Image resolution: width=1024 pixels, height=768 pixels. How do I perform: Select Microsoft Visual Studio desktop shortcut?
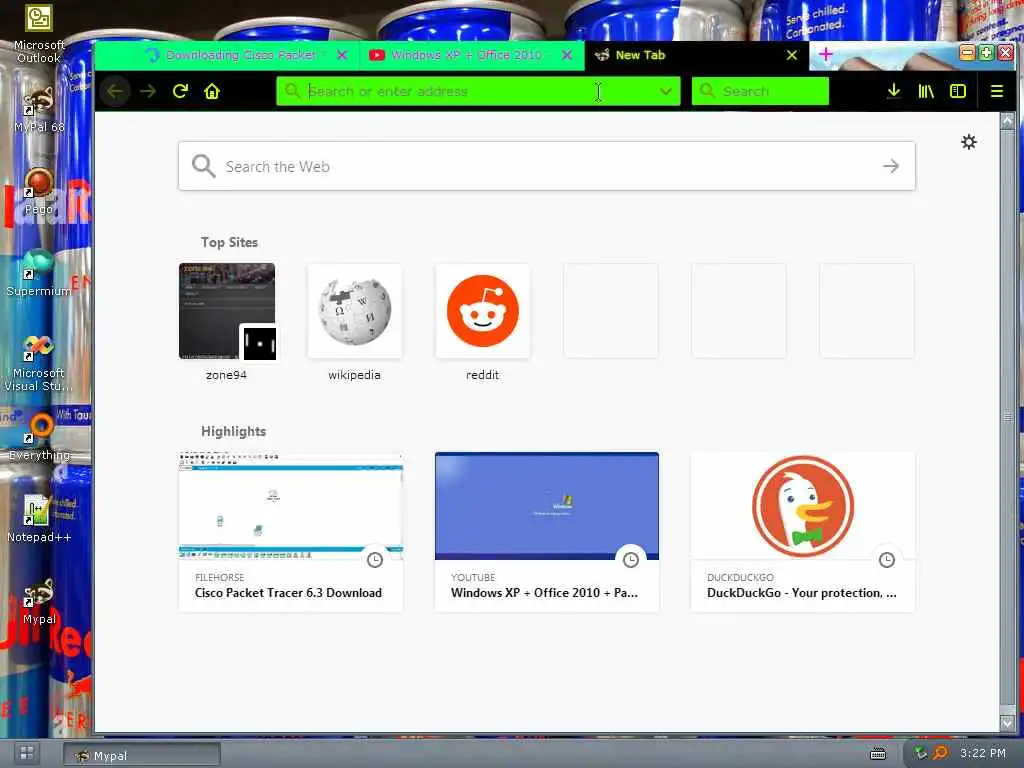(x=39, y=362)
